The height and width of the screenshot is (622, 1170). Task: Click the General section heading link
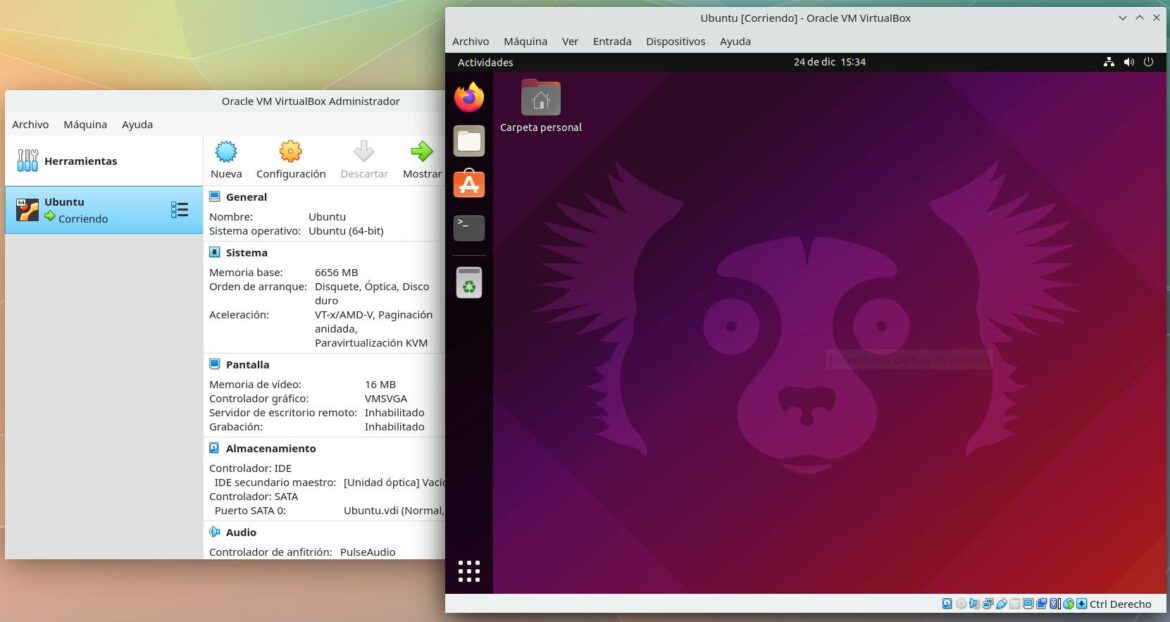tap(246, 197)
